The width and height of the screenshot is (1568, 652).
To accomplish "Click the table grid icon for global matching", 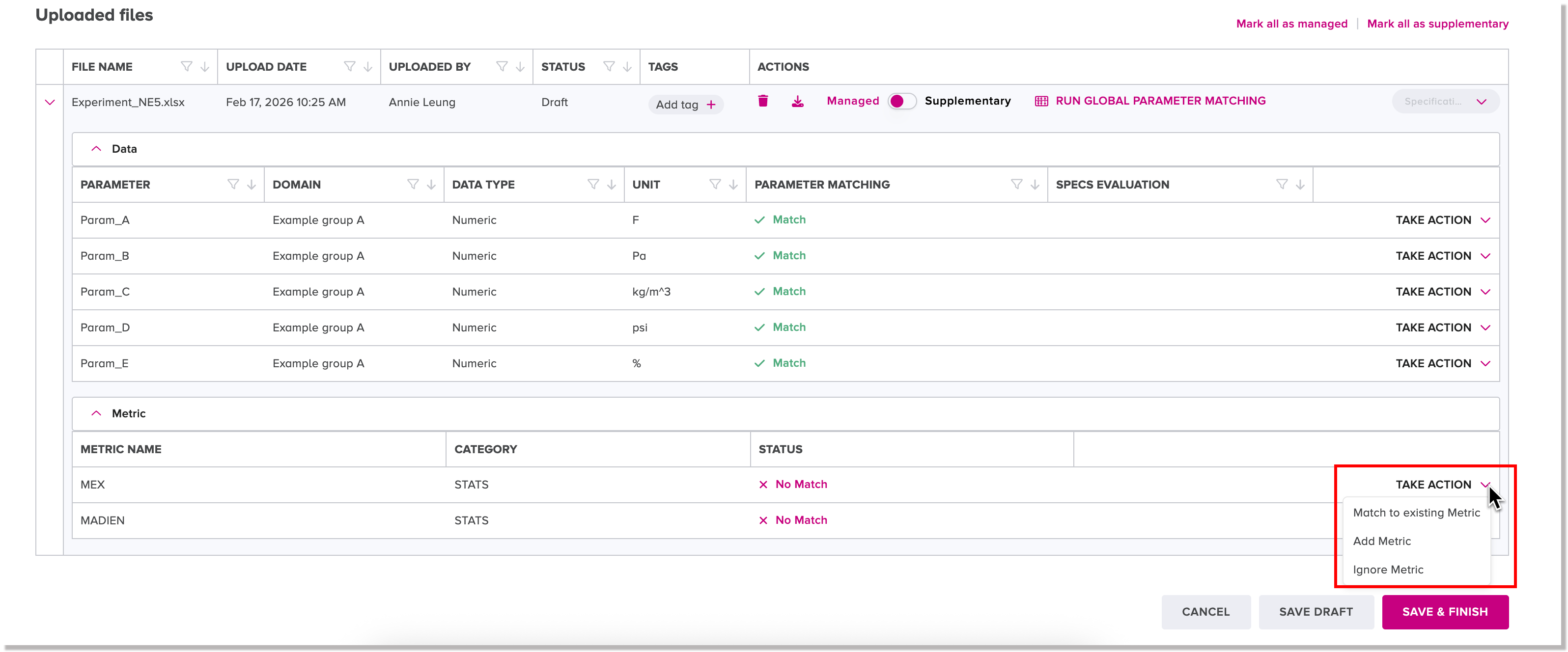I will tap(1041, 101).
